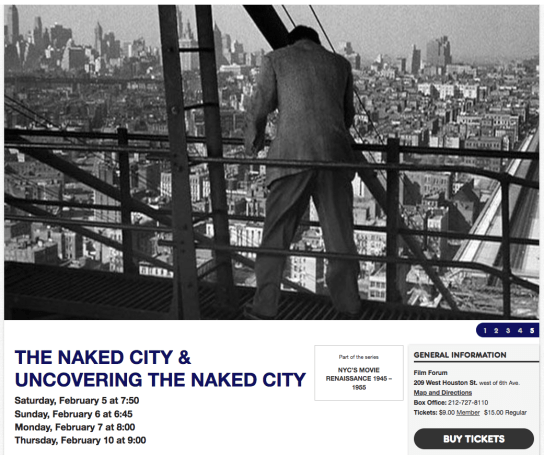Click the Buy Tickets button
The image size is (544, 455).
click(x=474, y=439)
